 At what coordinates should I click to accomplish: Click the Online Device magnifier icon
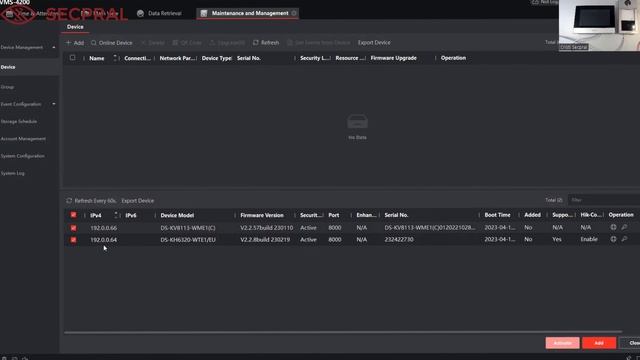[93, 42]
